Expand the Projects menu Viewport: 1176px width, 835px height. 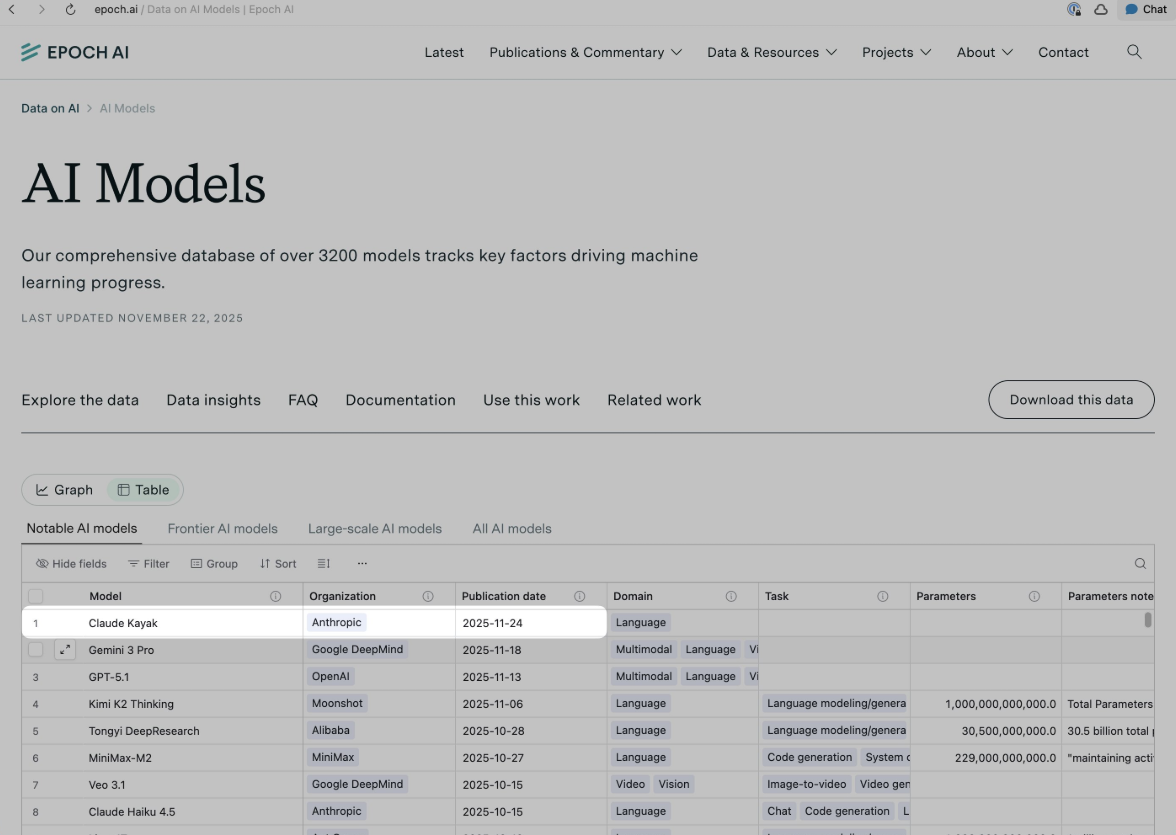pos(896,52)
